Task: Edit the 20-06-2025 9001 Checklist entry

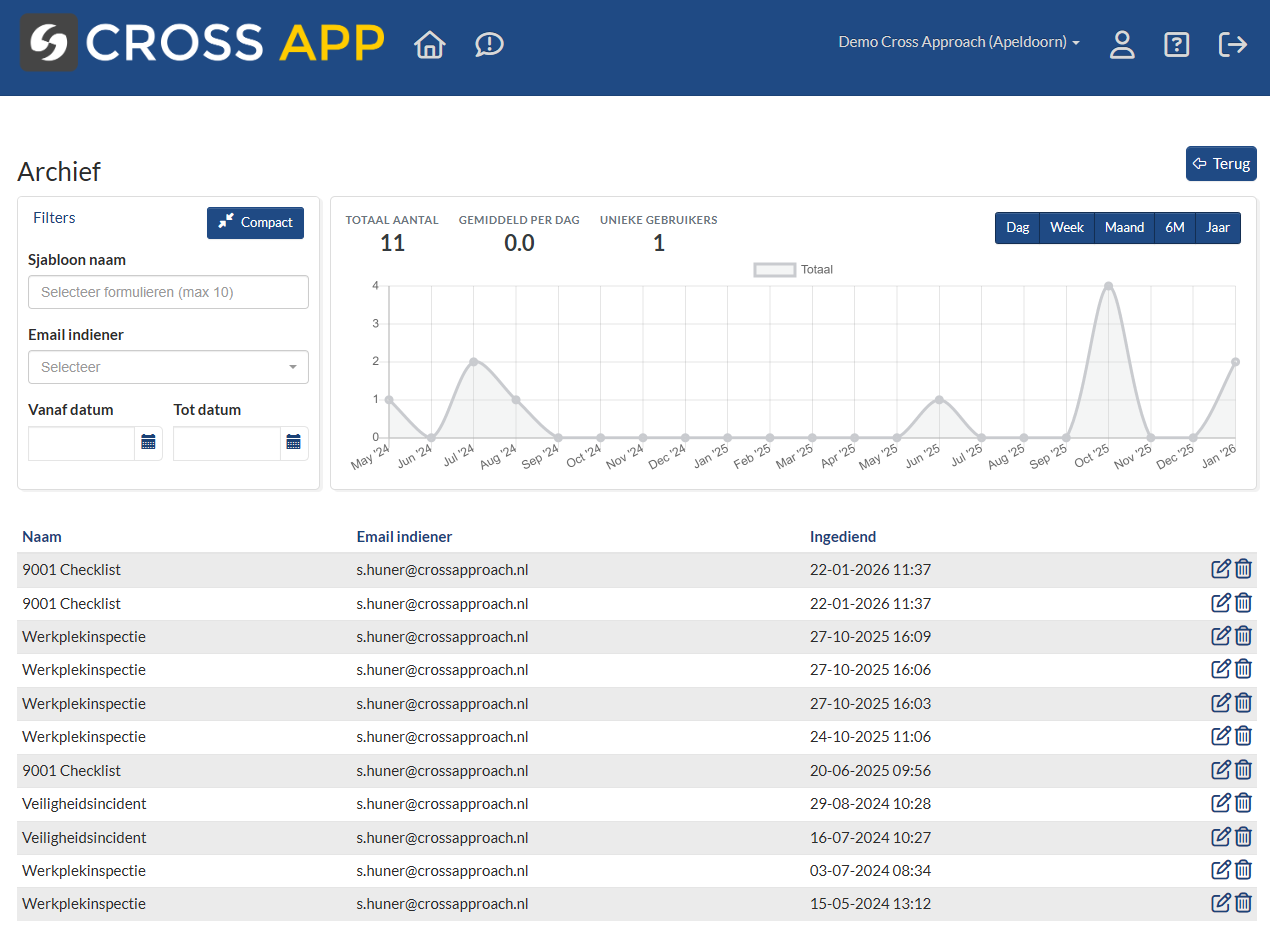Action: (x=1220, y=770)
